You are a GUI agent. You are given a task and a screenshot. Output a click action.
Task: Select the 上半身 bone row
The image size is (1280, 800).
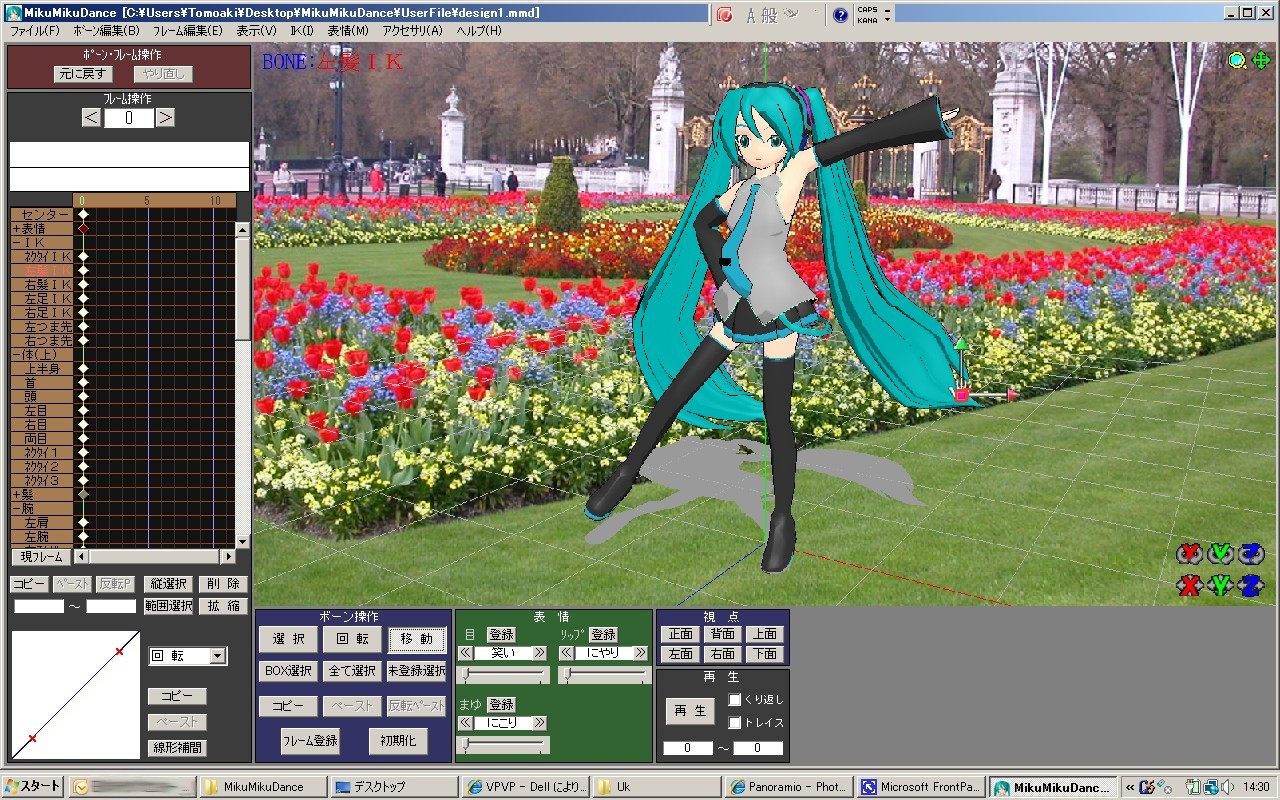pos(41,369)
